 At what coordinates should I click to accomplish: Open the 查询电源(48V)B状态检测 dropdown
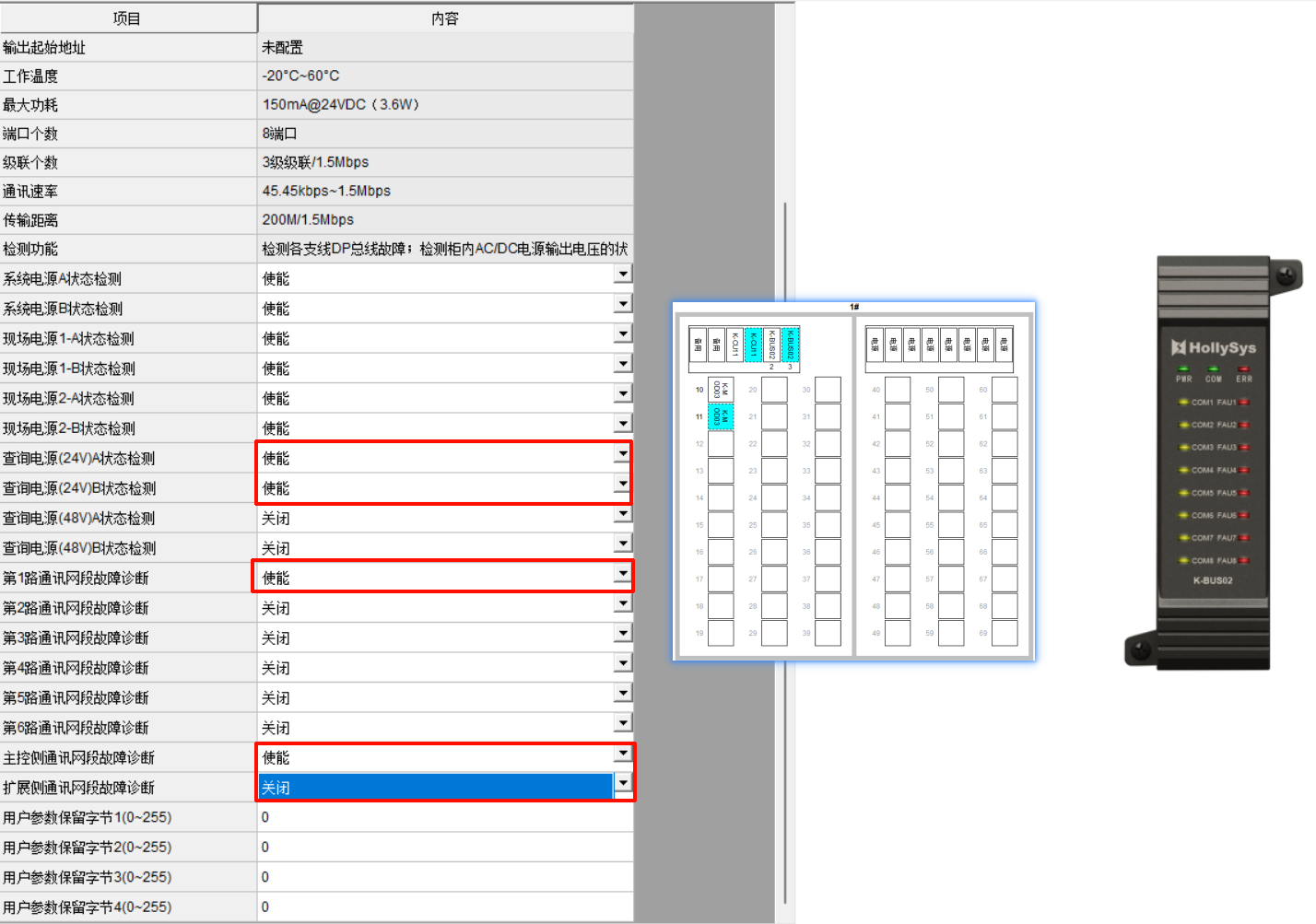coord(623,544)
